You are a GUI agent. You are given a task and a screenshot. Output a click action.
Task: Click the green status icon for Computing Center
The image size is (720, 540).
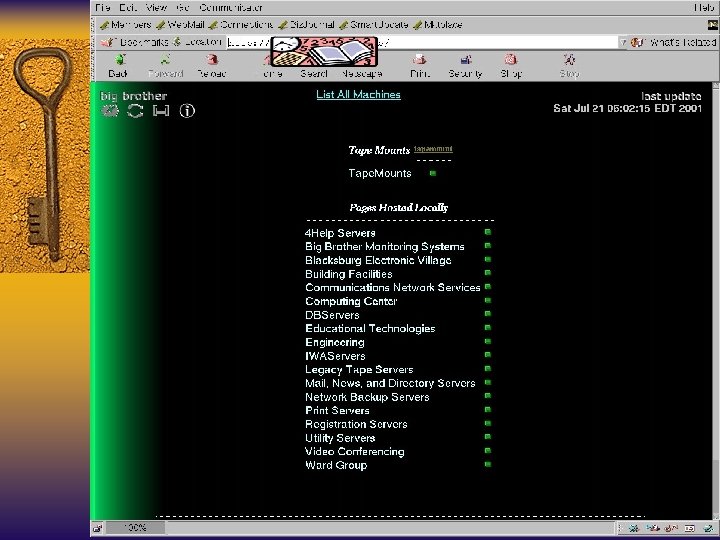(x=488, y=300)
